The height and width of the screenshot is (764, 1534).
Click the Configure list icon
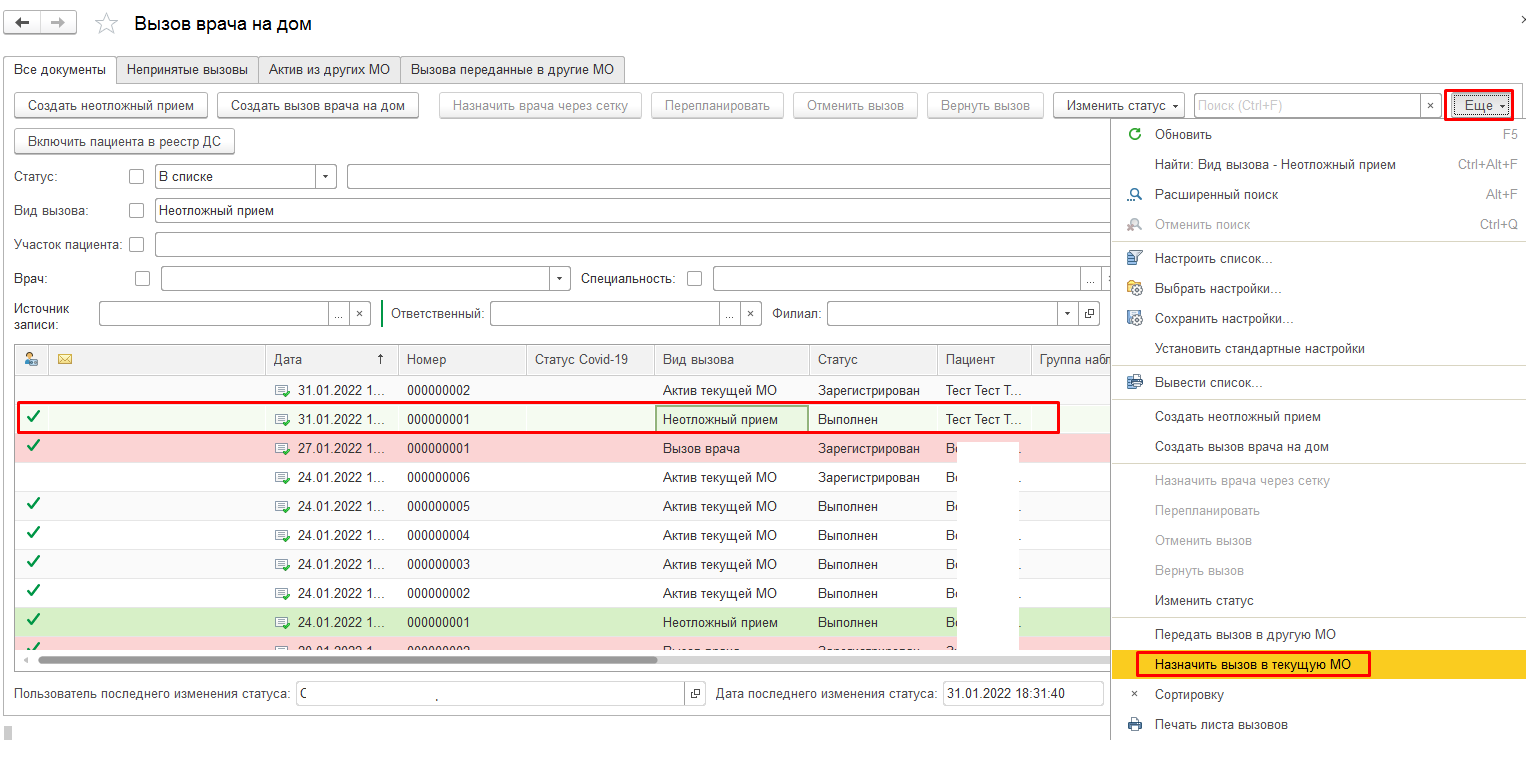point(1134,259)
